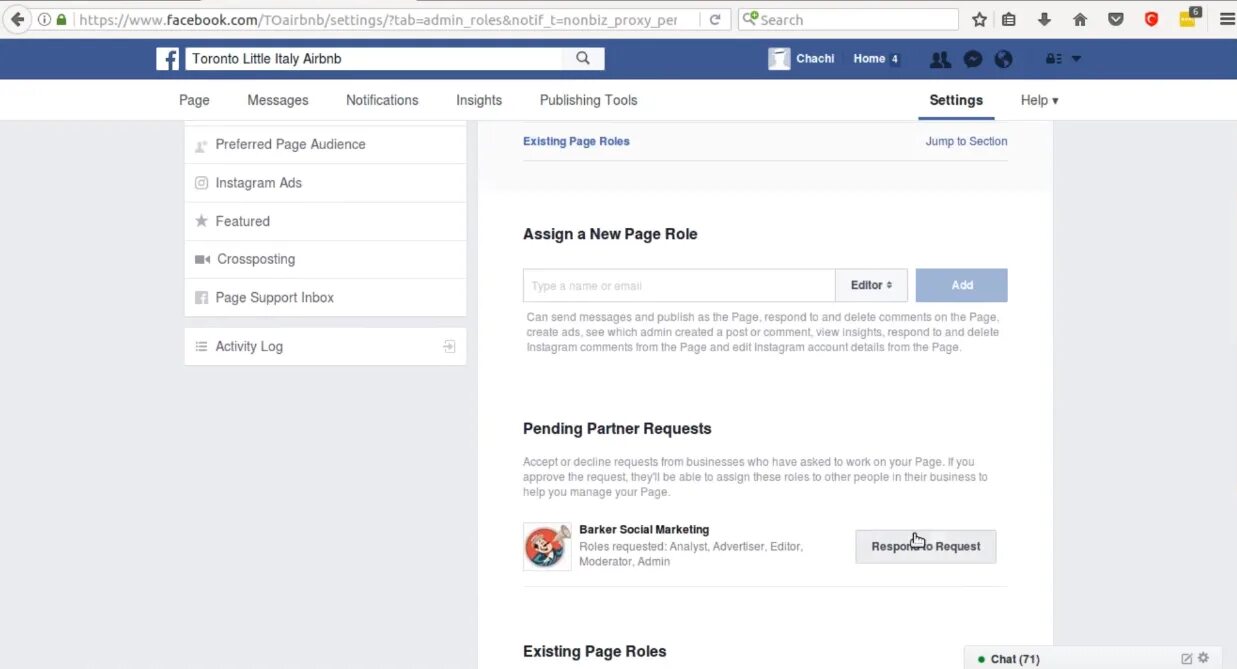Open the Editor role dropdown
1237x669 pixels.
coord(871,285)
